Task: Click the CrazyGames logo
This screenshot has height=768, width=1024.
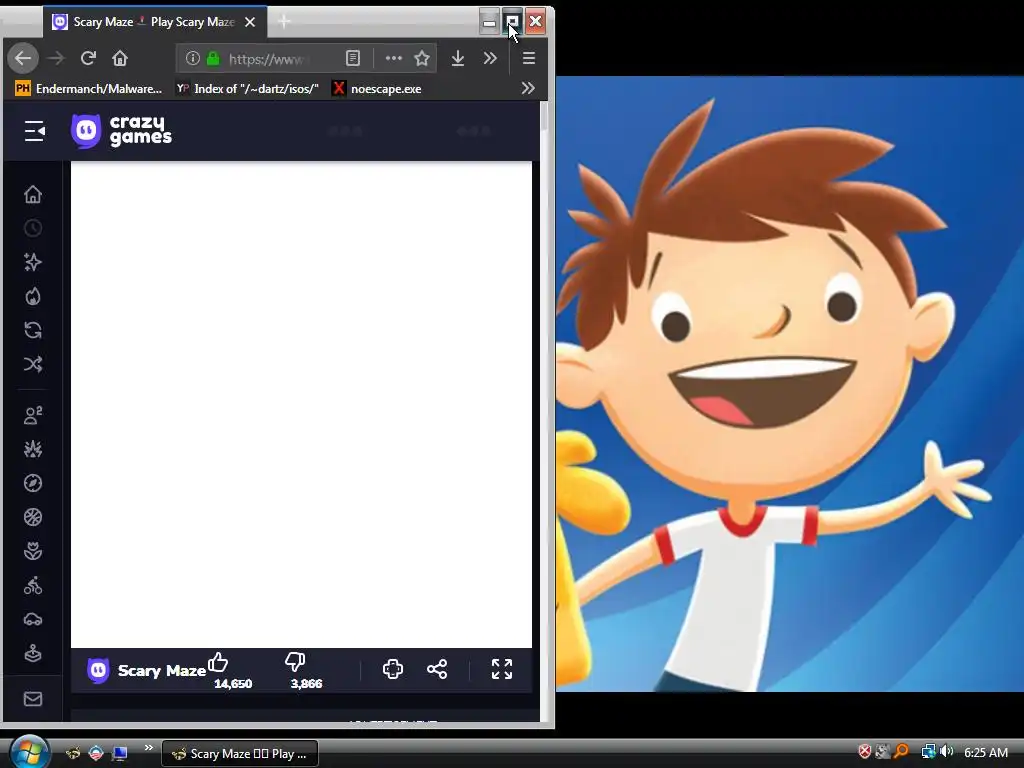Action: pyautogui.click(x=121, y=131)
